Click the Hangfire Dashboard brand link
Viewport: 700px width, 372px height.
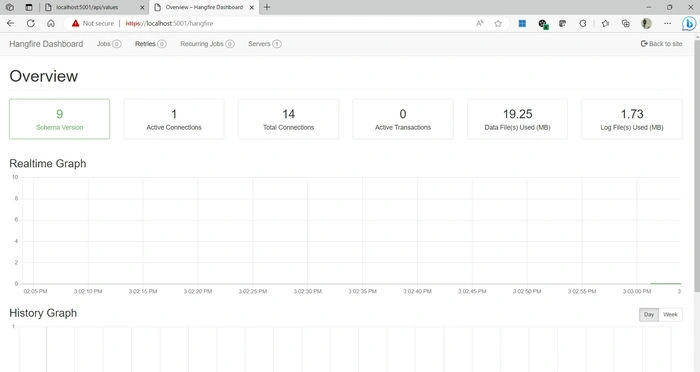tap(46, 44)
